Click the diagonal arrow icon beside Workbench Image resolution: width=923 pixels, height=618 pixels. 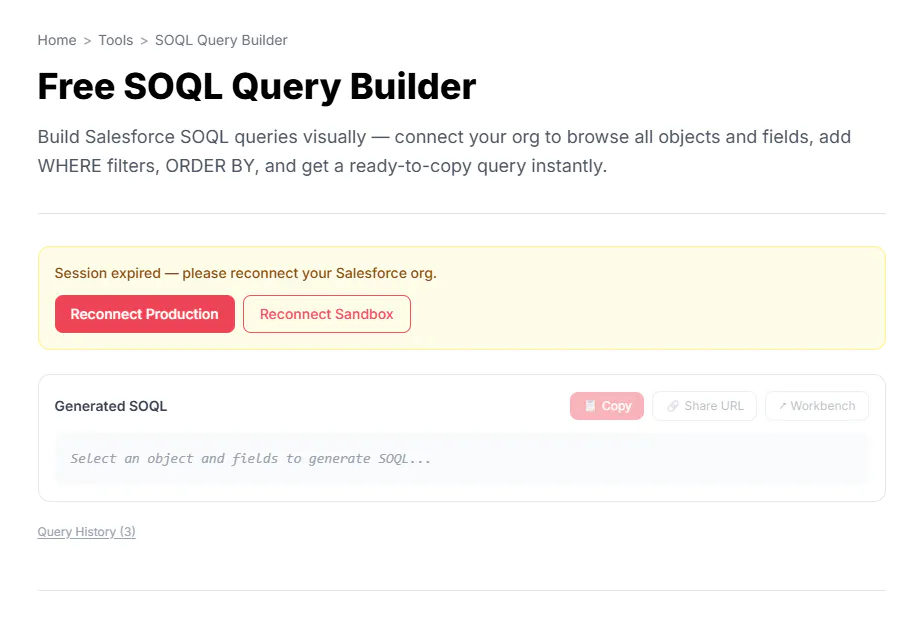point(782,406)
